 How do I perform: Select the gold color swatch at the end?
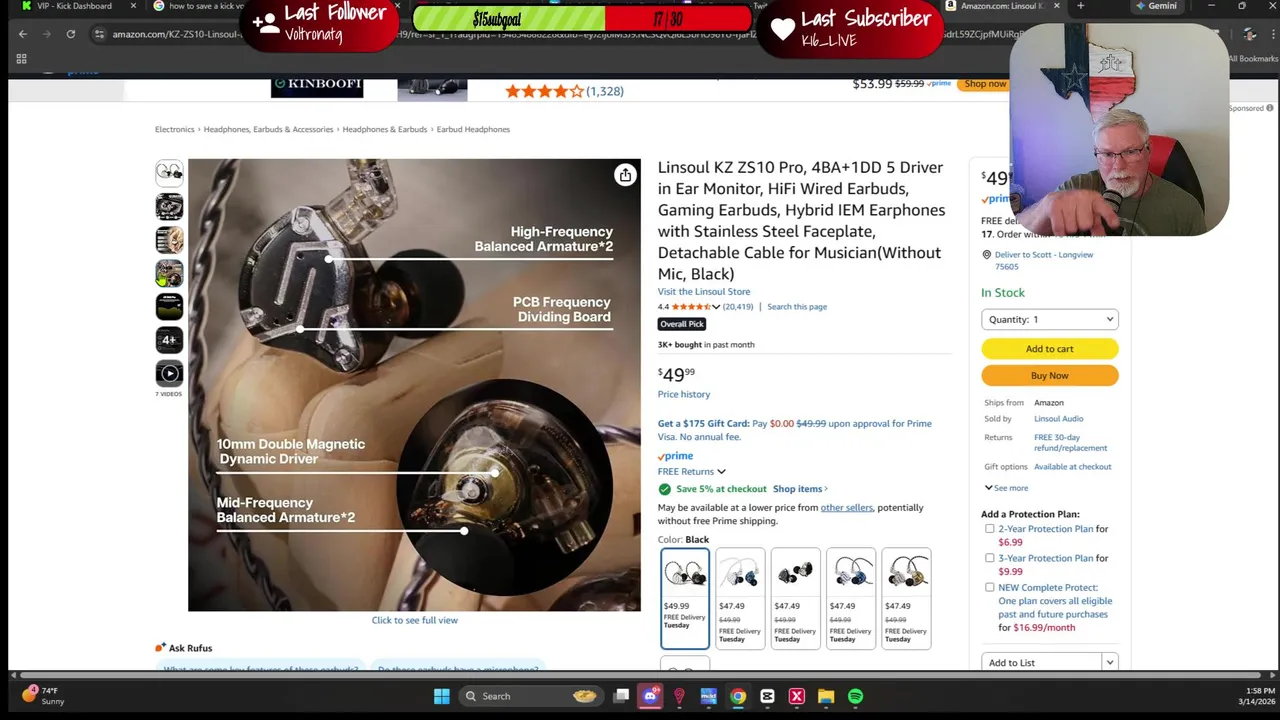(x=906, y=598)
